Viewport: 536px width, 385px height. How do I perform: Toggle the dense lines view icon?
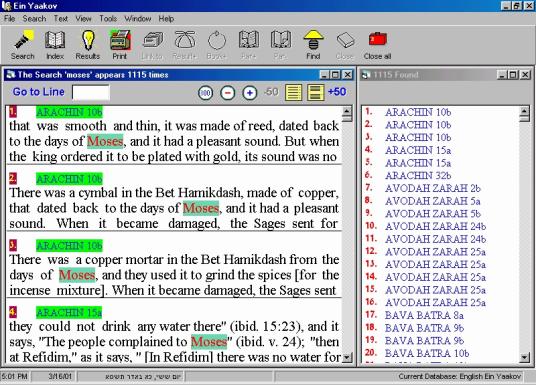(x=294, y=92)
